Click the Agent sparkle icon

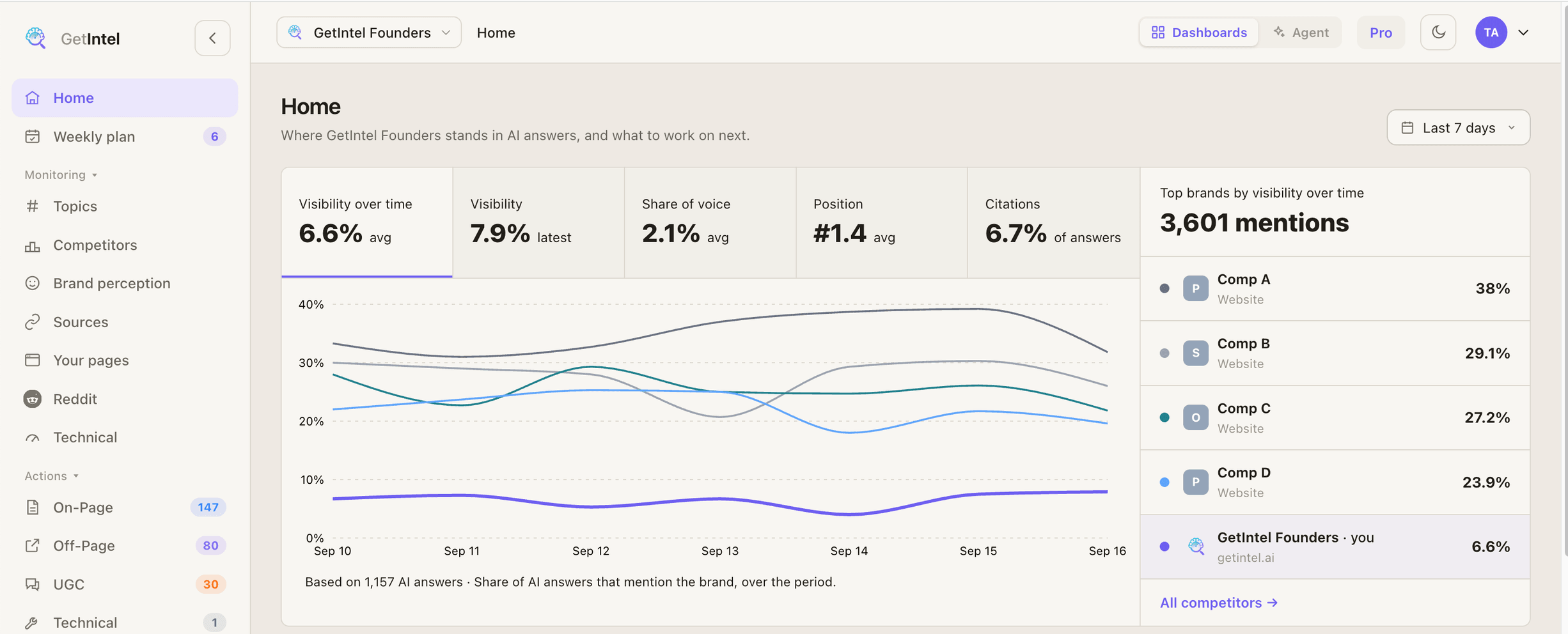pos(1279,32)
